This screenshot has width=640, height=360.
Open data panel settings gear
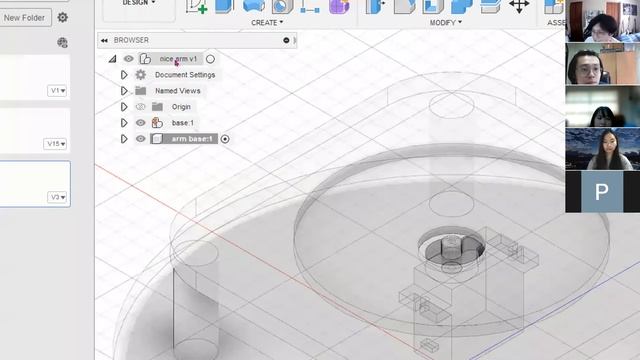[x=62, y=18]
